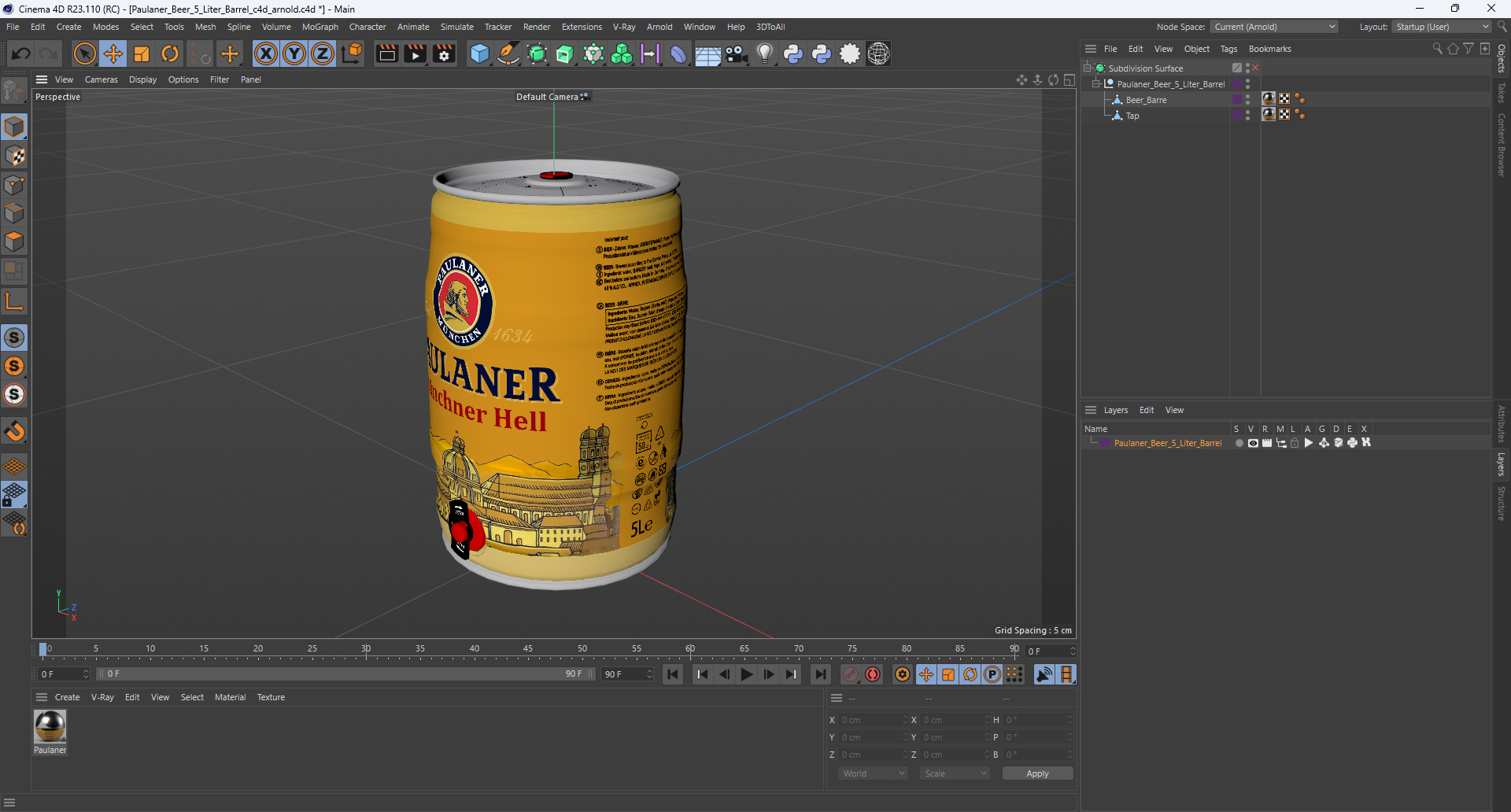Click the Floor grid object icon
Viewport: 1511px width, 812px height.
[707, 54]
